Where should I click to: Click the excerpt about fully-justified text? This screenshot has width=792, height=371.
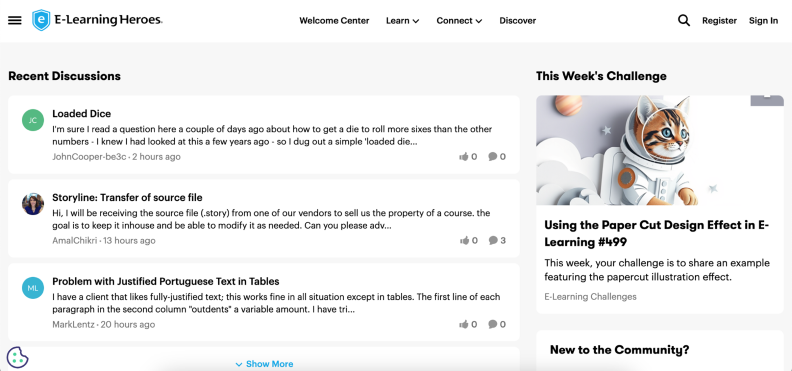pos(276,303)
